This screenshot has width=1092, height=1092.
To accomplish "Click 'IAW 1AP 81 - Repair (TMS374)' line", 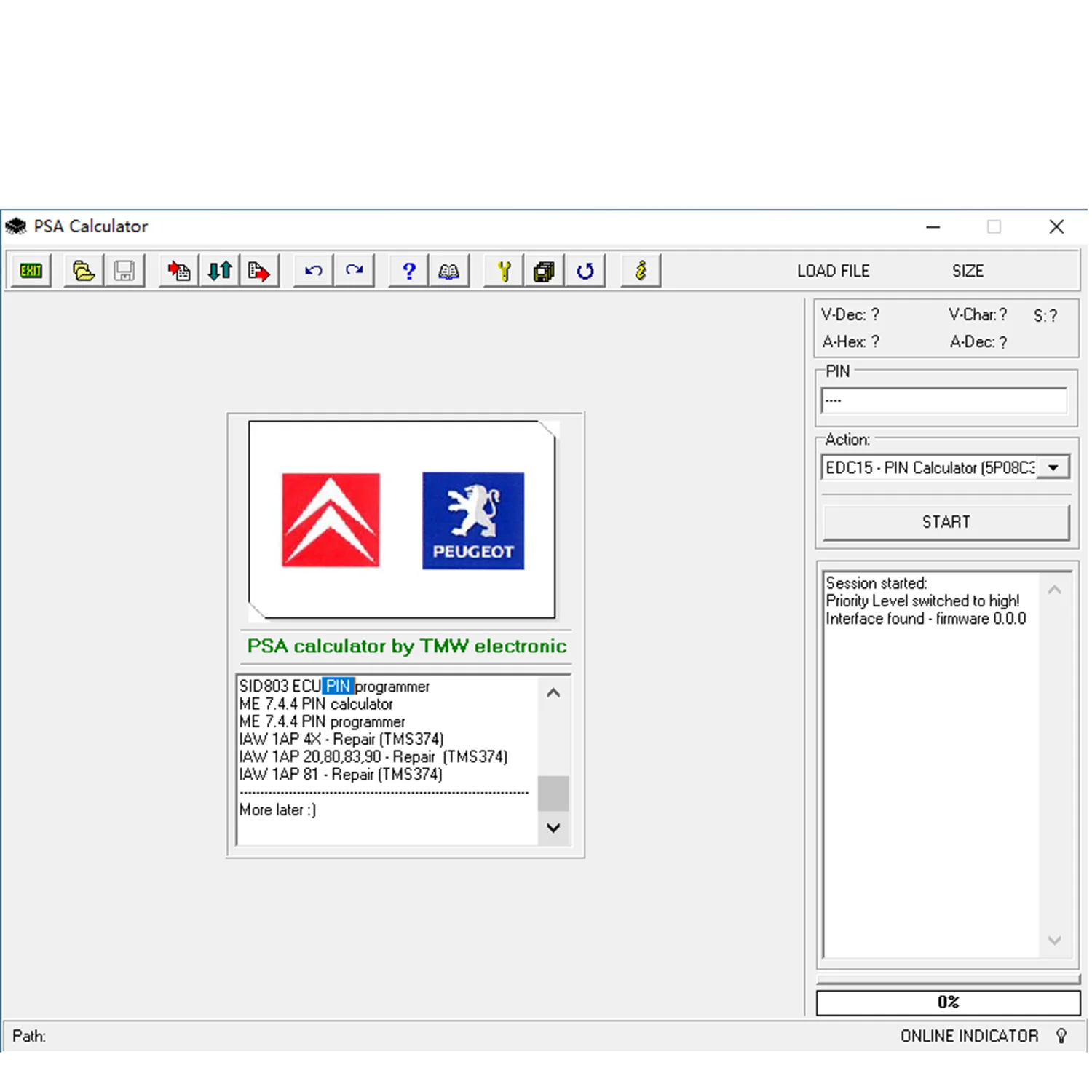I will coord(341,775).
